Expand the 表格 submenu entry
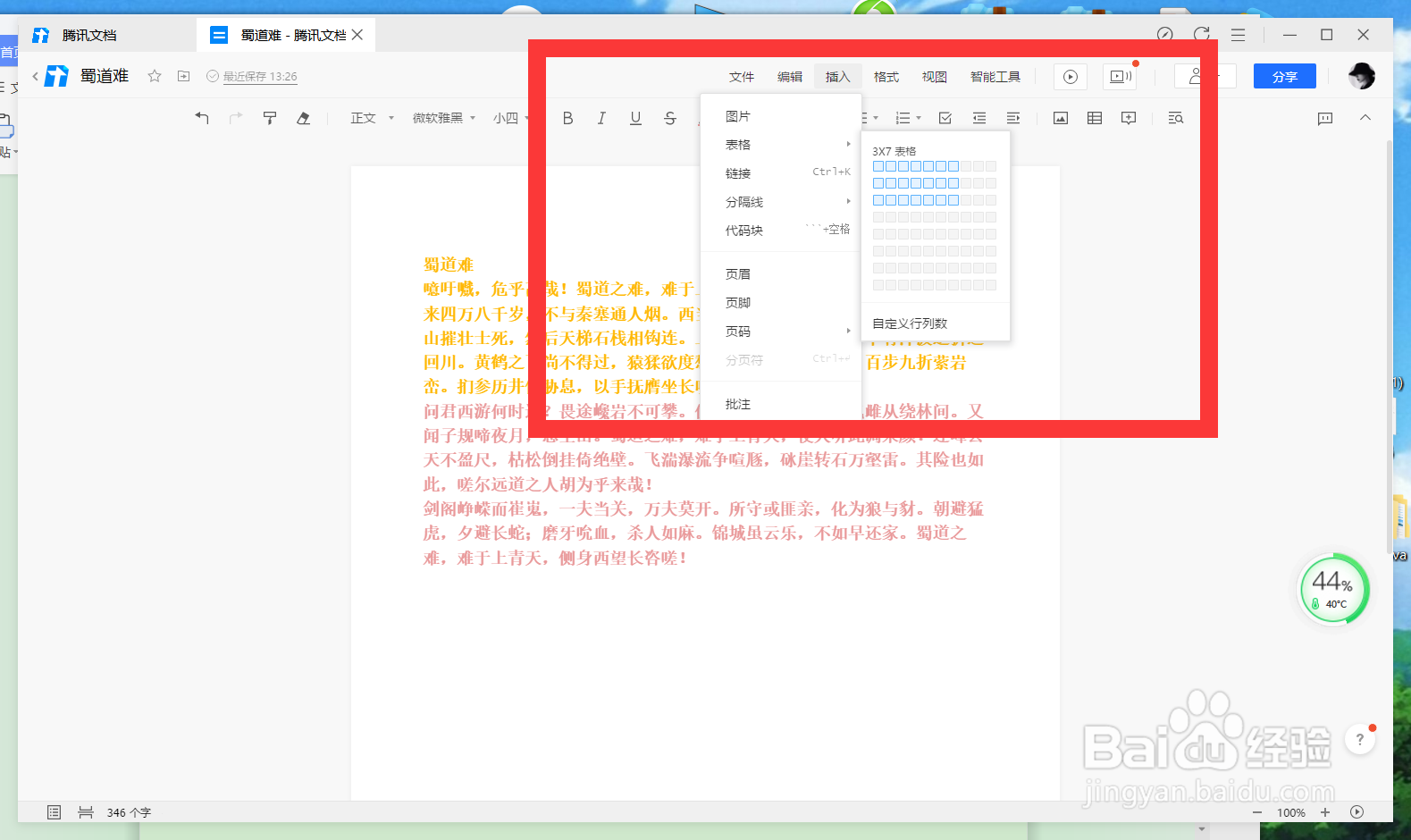 click(x=781, y=145)
